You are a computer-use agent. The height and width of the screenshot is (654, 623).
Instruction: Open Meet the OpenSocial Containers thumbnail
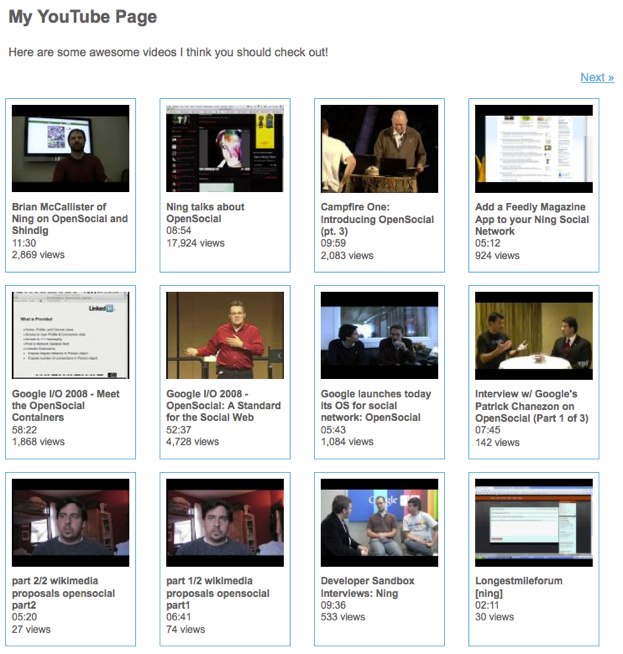[70, 335]
